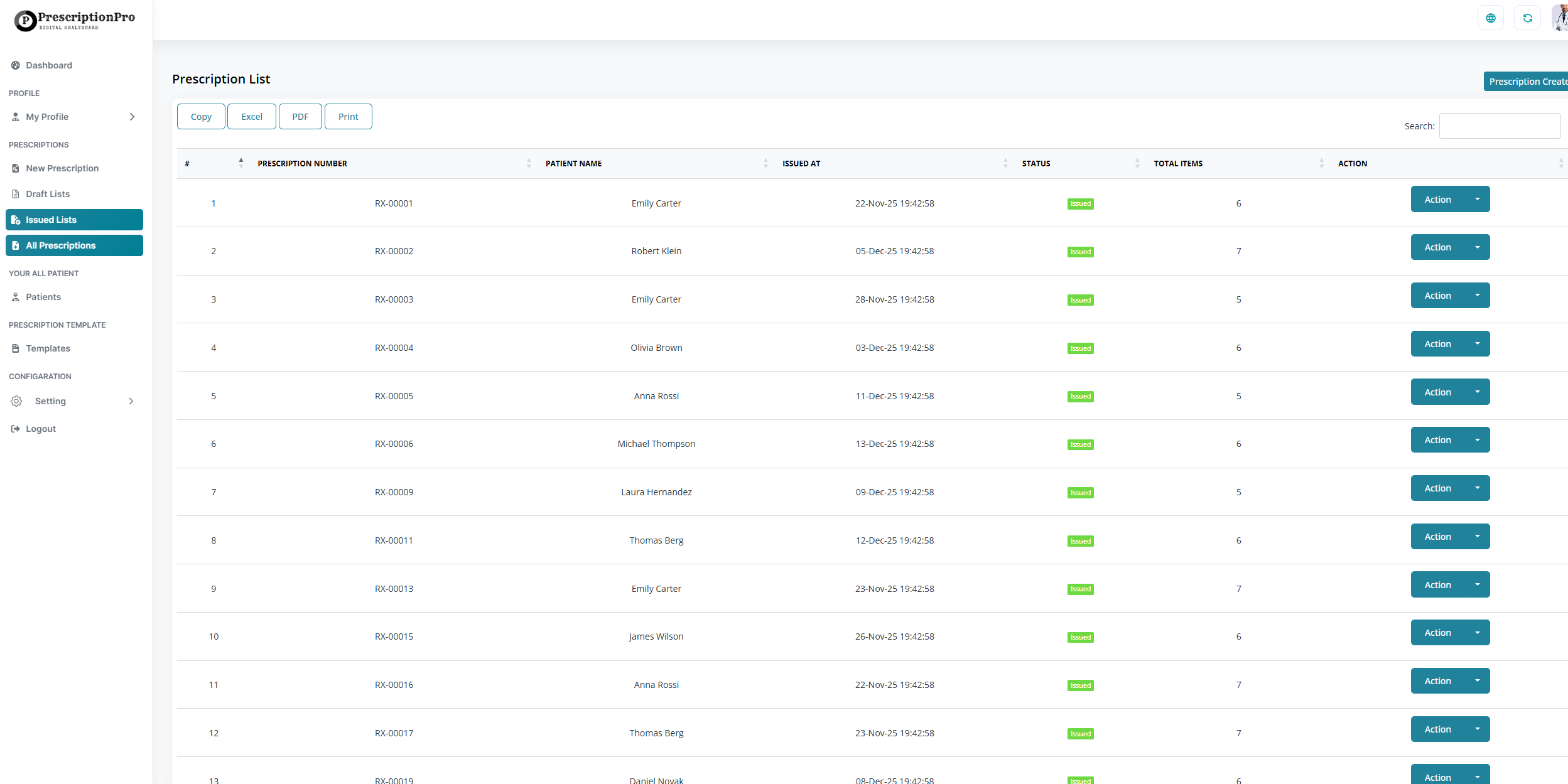This screenshot has height=784, width=1568.
Task: Expand the My Profile submenu
Action: [x=132, y=117]
